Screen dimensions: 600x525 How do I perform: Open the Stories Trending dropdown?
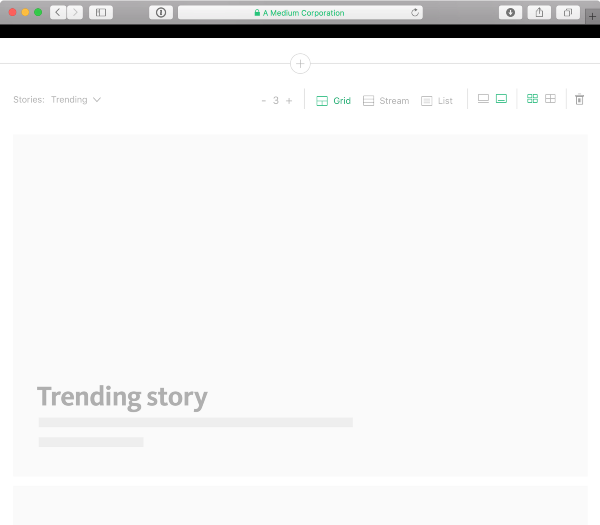[x=75, y=100]
